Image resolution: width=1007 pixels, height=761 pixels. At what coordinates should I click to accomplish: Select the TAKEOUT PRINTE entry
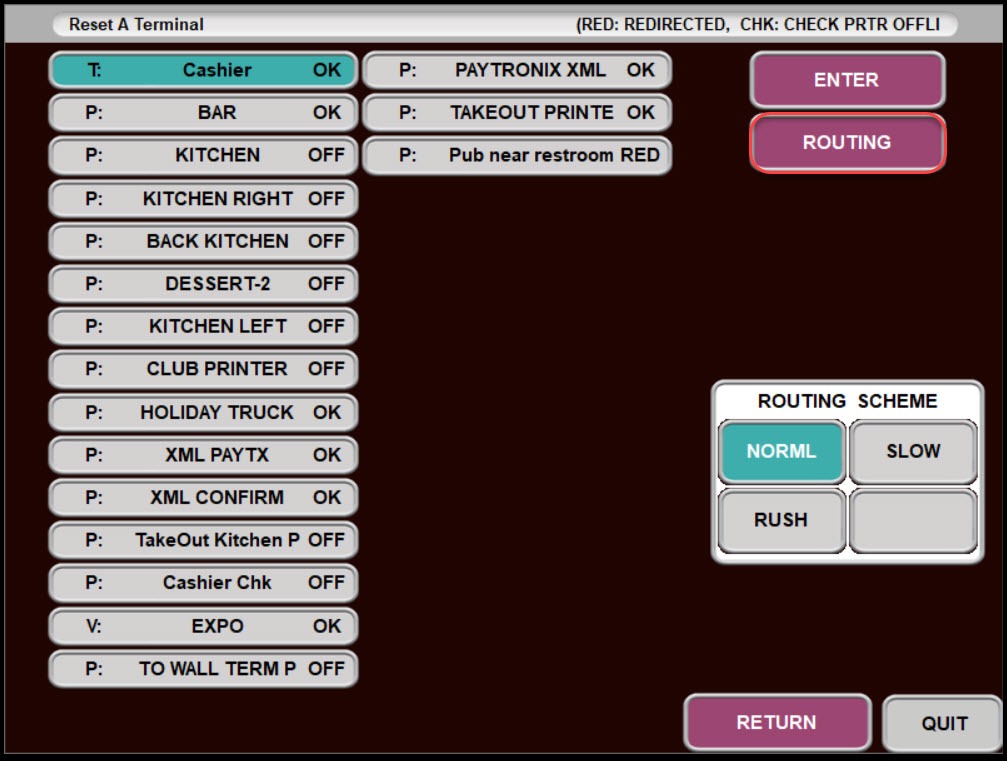517,113
